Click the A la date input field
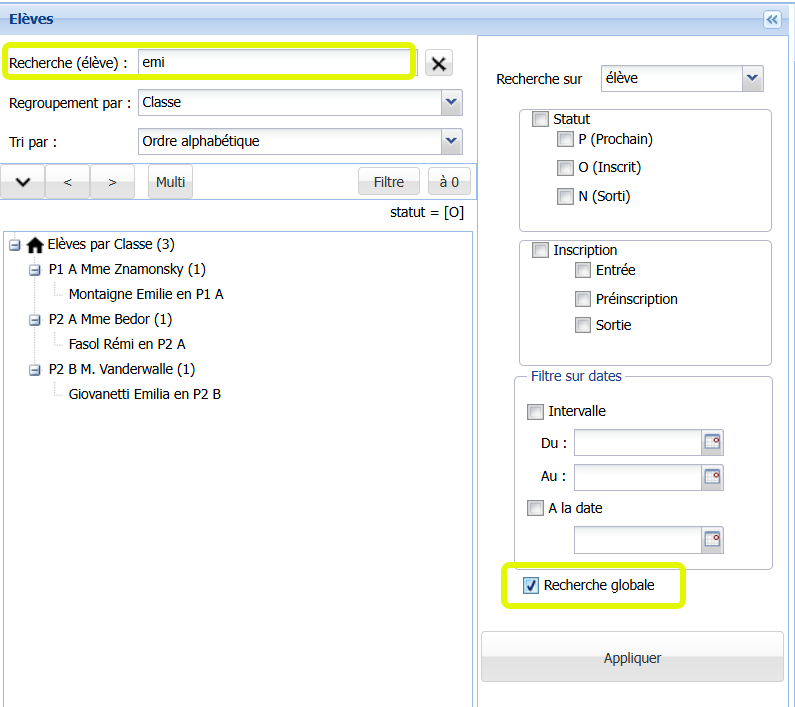 pos(637,540)
